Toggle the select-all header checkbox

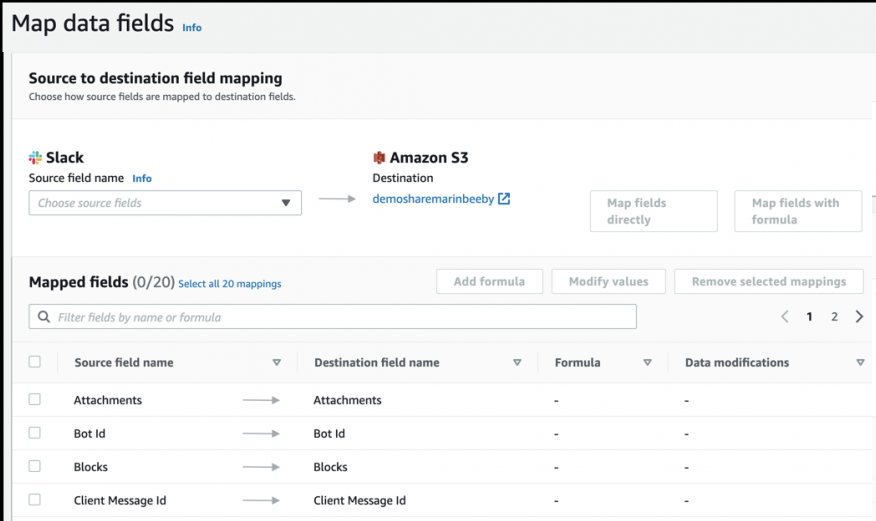pyautogui.click(x=35, y=362)
